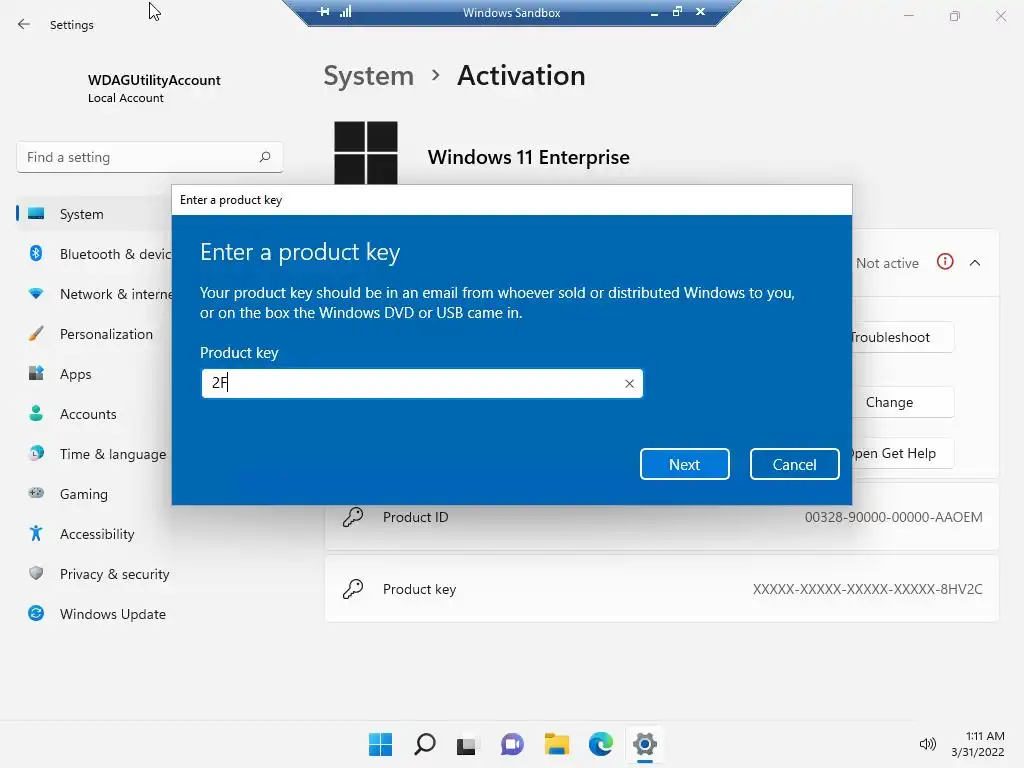
Task: Go back with the Settings back arrow
Action: [x=24, y=25]
